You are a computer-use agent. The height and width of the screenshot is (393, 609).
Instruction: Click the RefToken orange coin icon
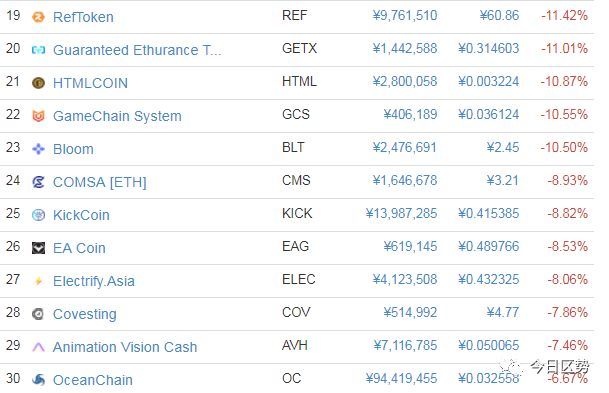(x=38, y=17)
